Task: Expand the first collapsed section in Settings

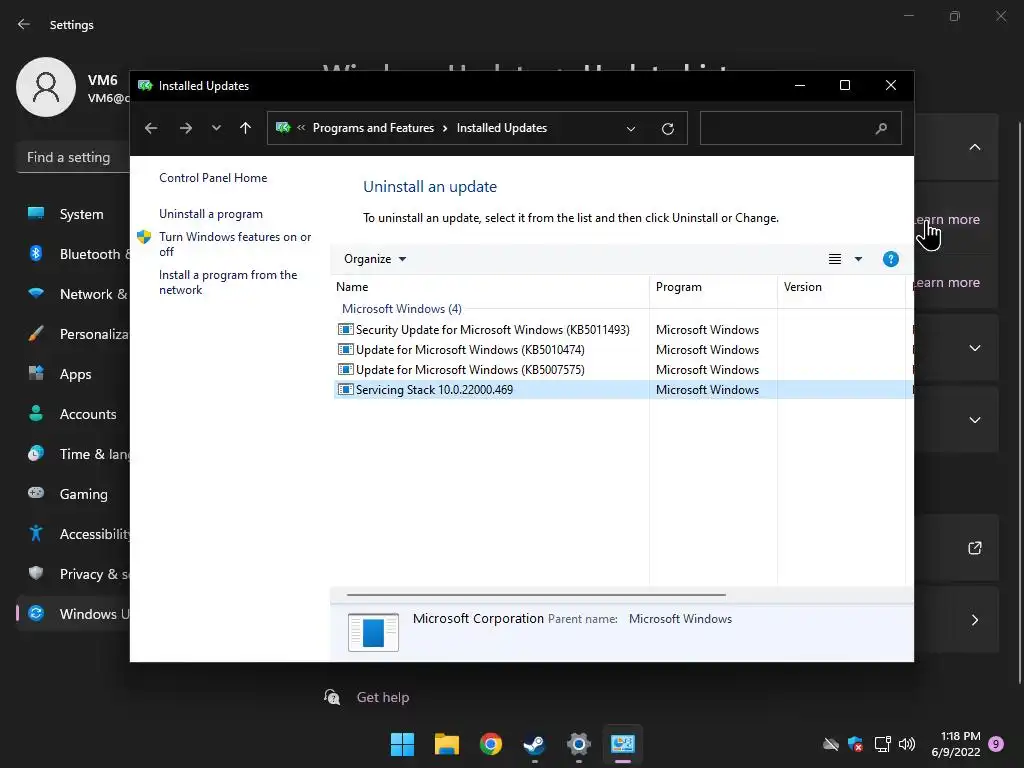Action: pyautogui.click(x=974, y=348)
